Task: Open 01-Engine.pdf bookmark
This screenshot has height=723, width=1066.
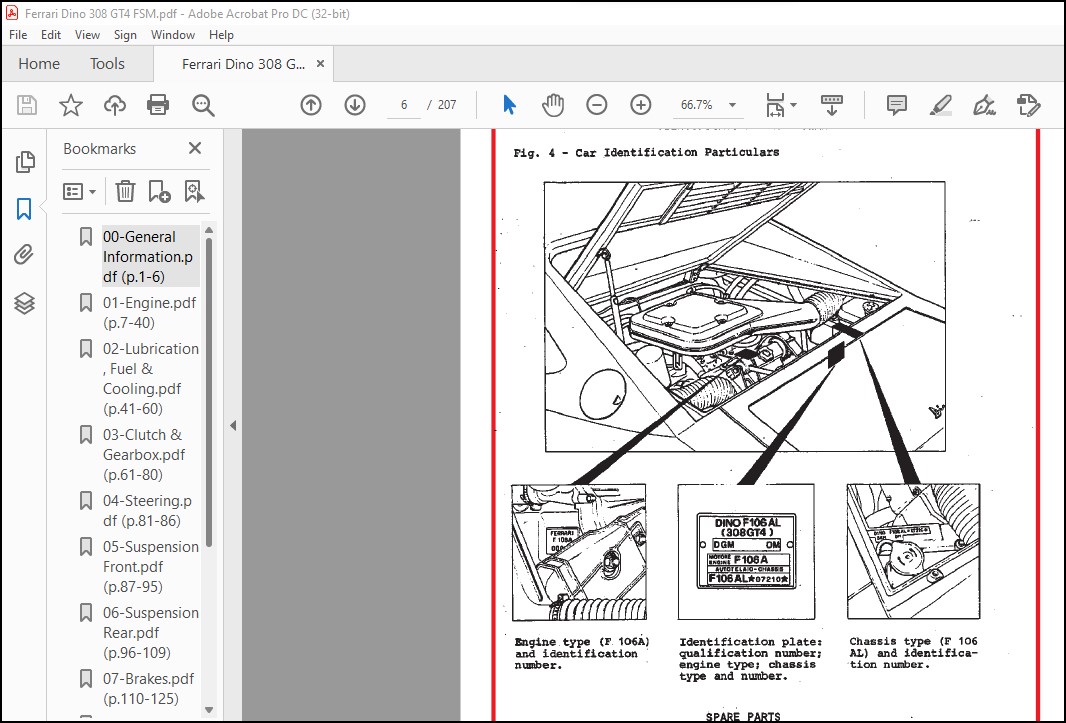Action: (x=150, y=313)
